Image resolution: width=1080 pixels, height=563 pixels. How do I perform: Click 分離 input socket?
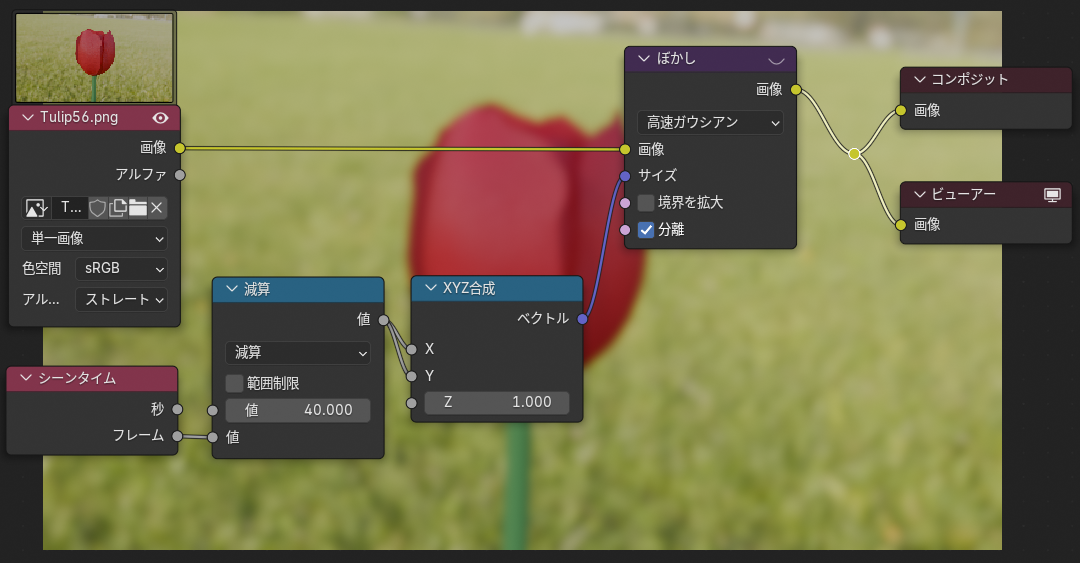point(625,230)
